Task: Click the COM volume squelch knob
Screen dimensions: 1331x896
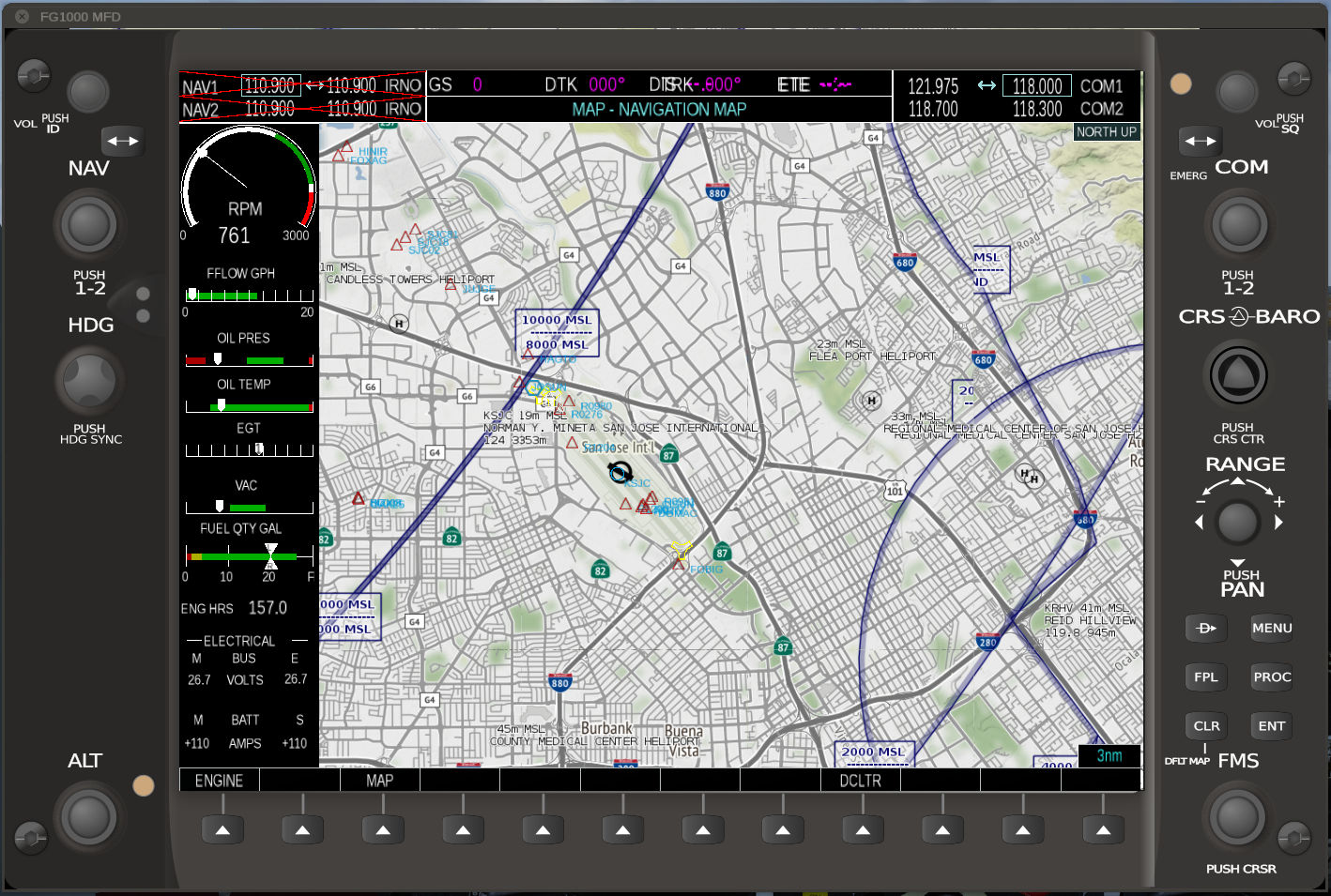Action: tap(1236, 92)
